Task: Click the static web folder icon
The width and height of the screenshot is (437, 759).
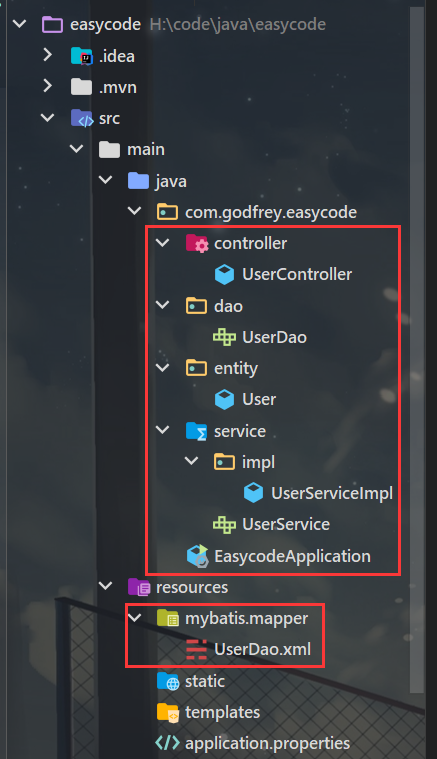Action: coord(168,681)
